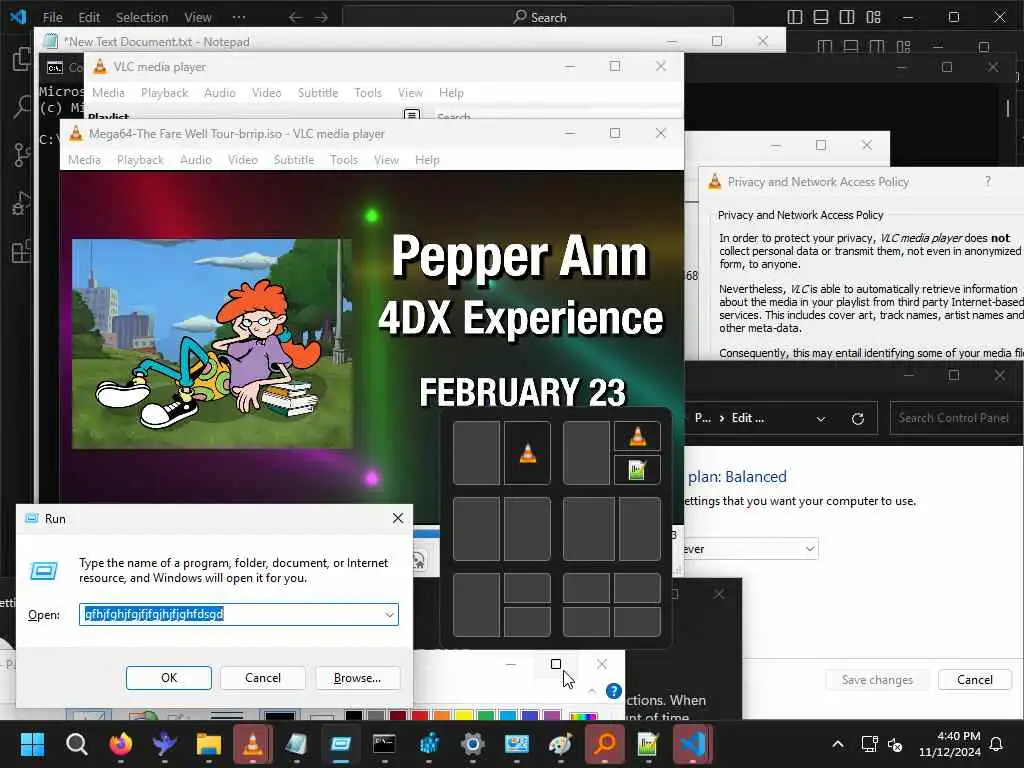Open VLC media player from the taskbar
The width and height of the screenshot is (1024, 768).
pos(253,744)
